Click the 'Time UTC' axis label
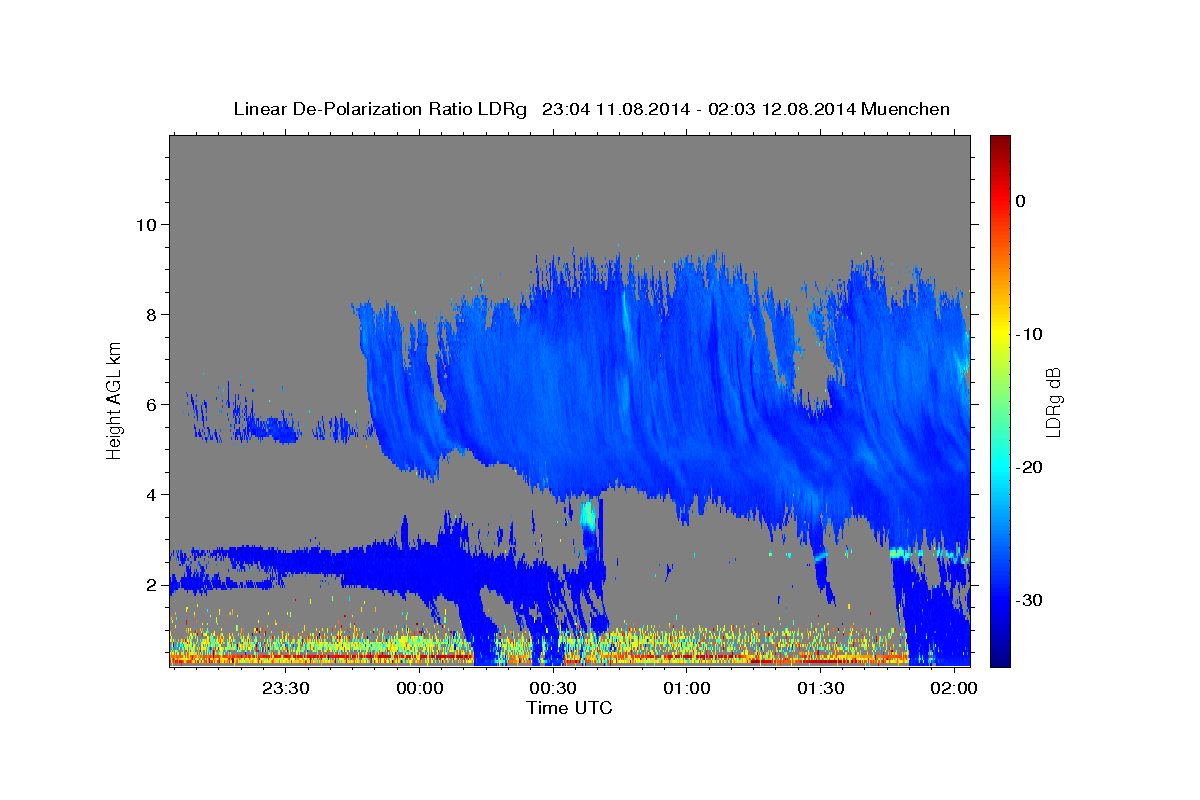The height and width of the screenshot is (800, 1200). click(x=569, y=708)
